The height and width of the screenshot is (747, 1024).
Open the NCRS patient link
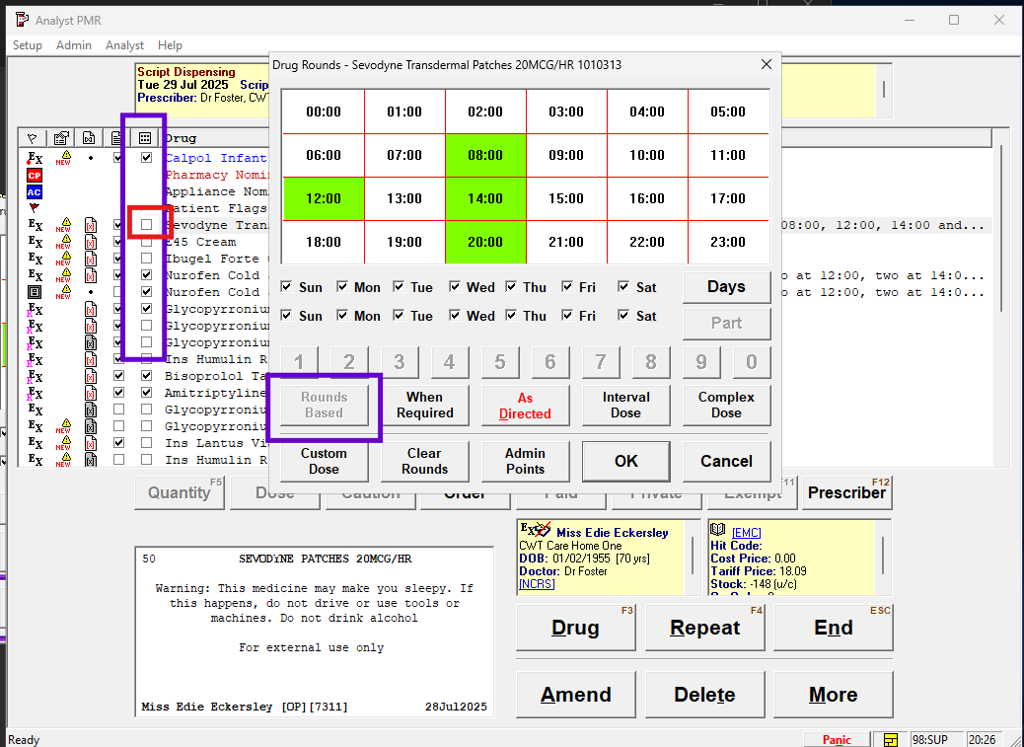point(538,583)
